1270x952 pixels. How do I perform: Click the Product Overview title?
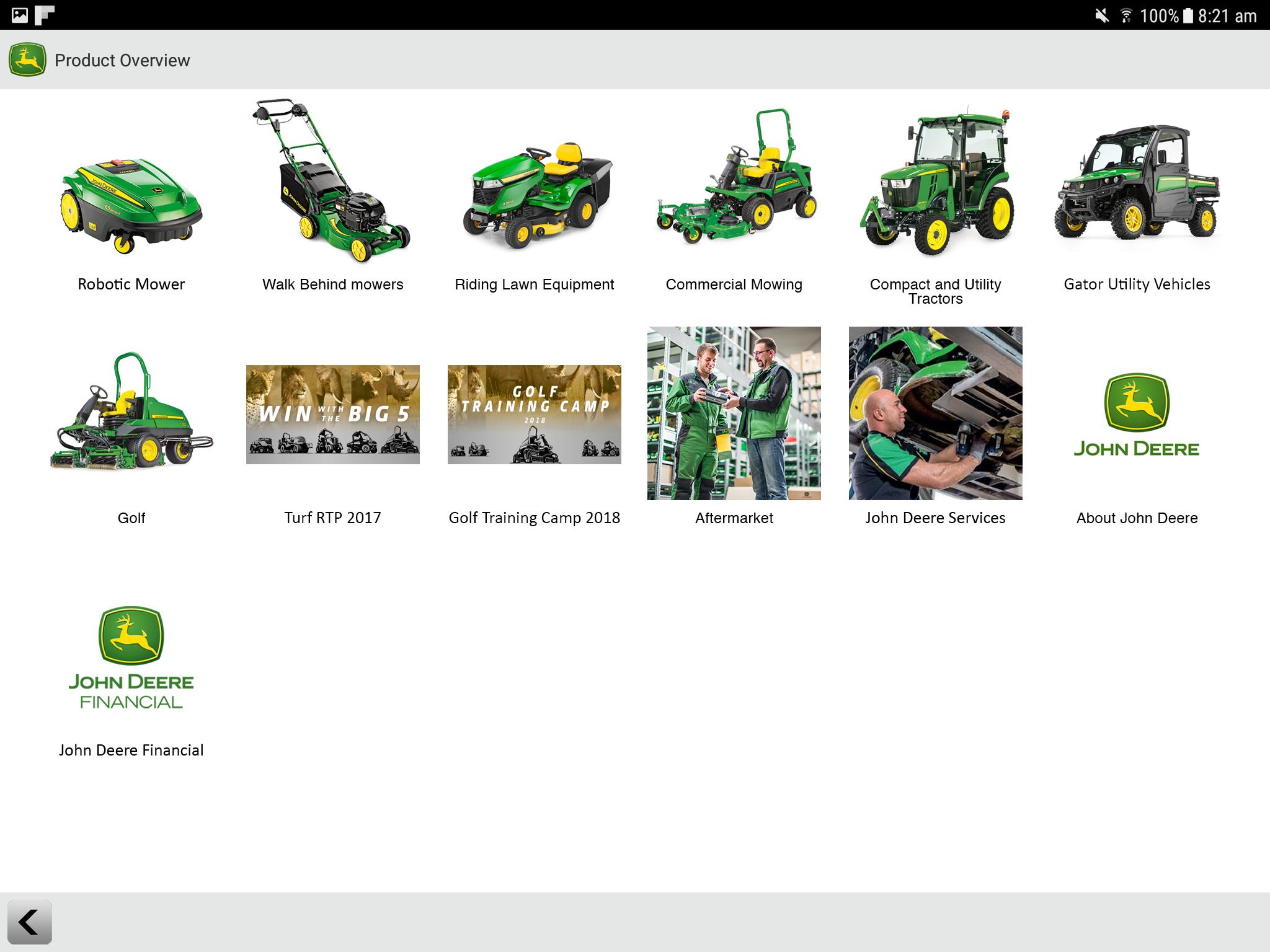(x=122, y=60)
